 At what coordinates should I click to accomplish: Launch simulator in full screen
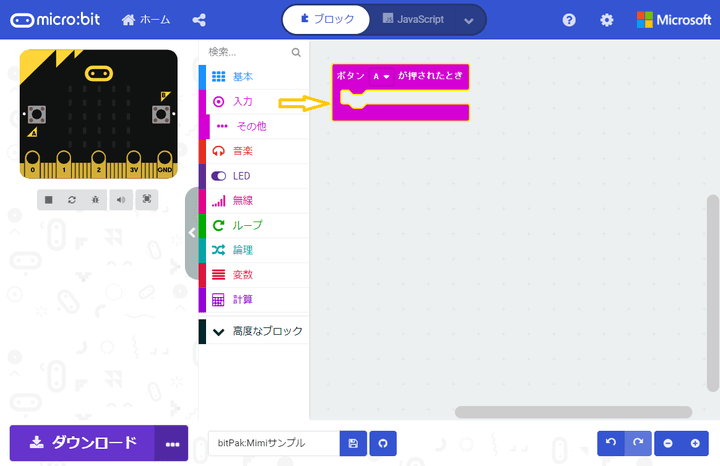pos(146,199)
